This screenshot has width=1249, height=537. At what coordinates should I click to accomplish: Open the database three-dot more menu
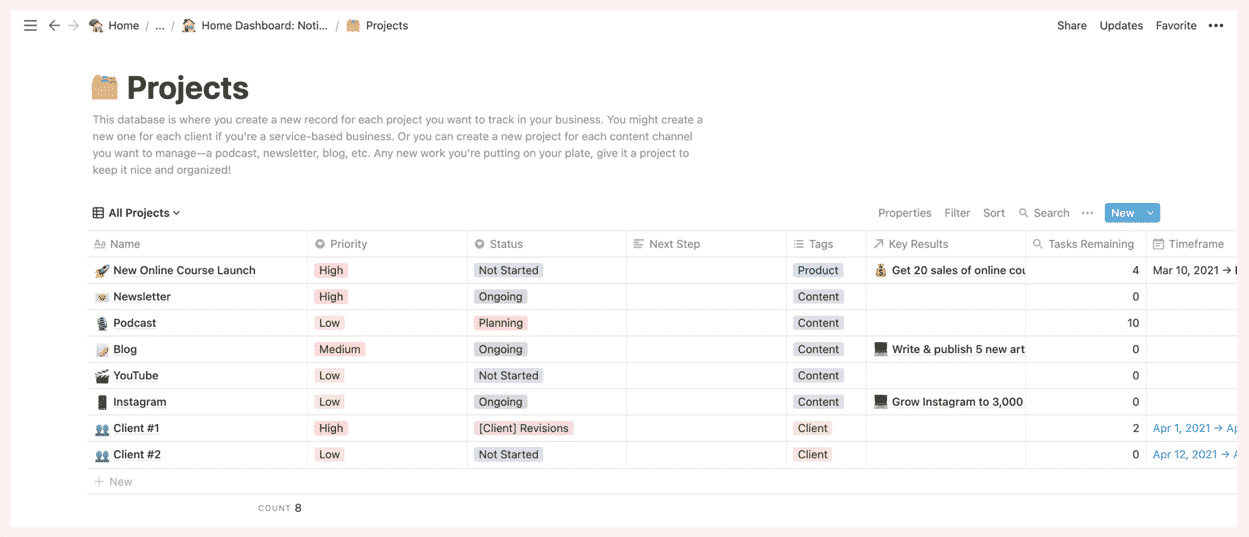pyautogui.click(x=1088, y=213)
